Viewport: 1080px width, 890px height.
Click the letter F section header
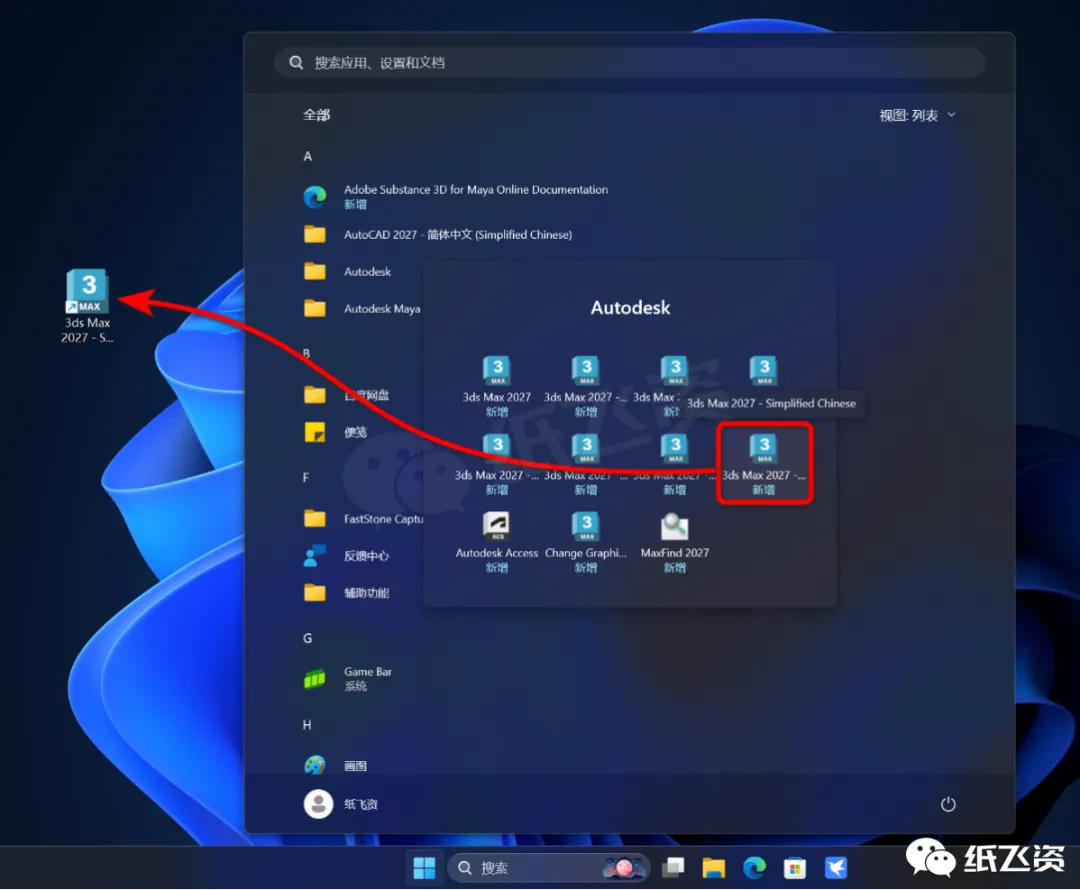pyautogui.click(x=306, y=477)
